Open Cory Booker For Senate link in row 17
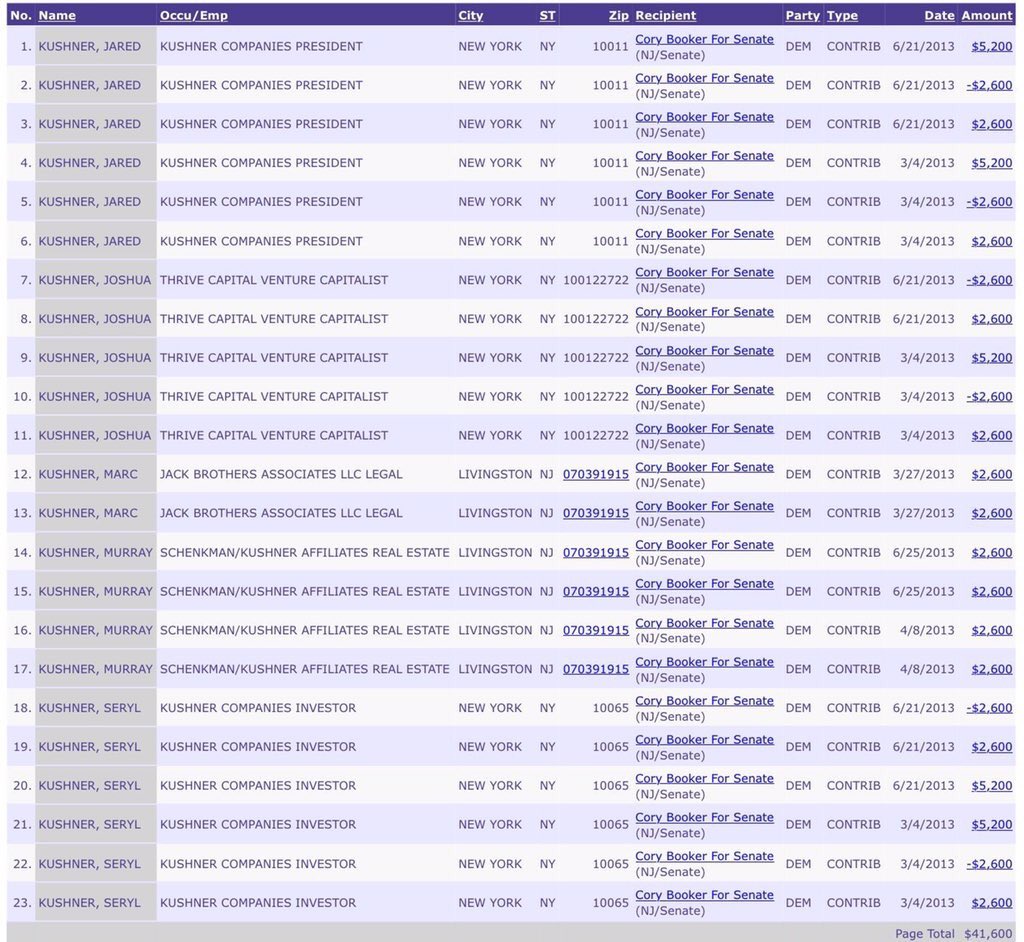Viewport: 1024px width, 942px height. (x=704, y=662)
